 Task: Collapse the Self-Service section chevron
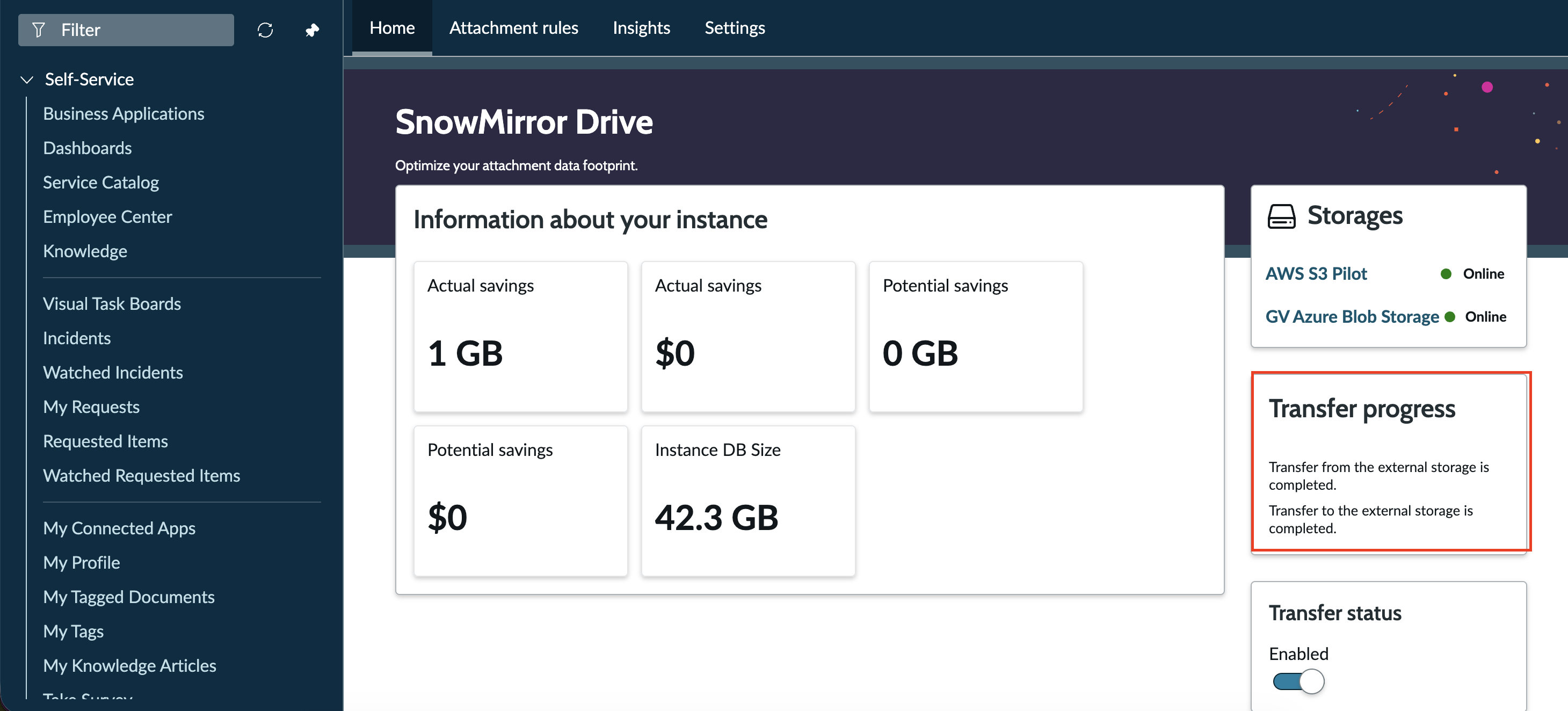click(x=27, y=79)
